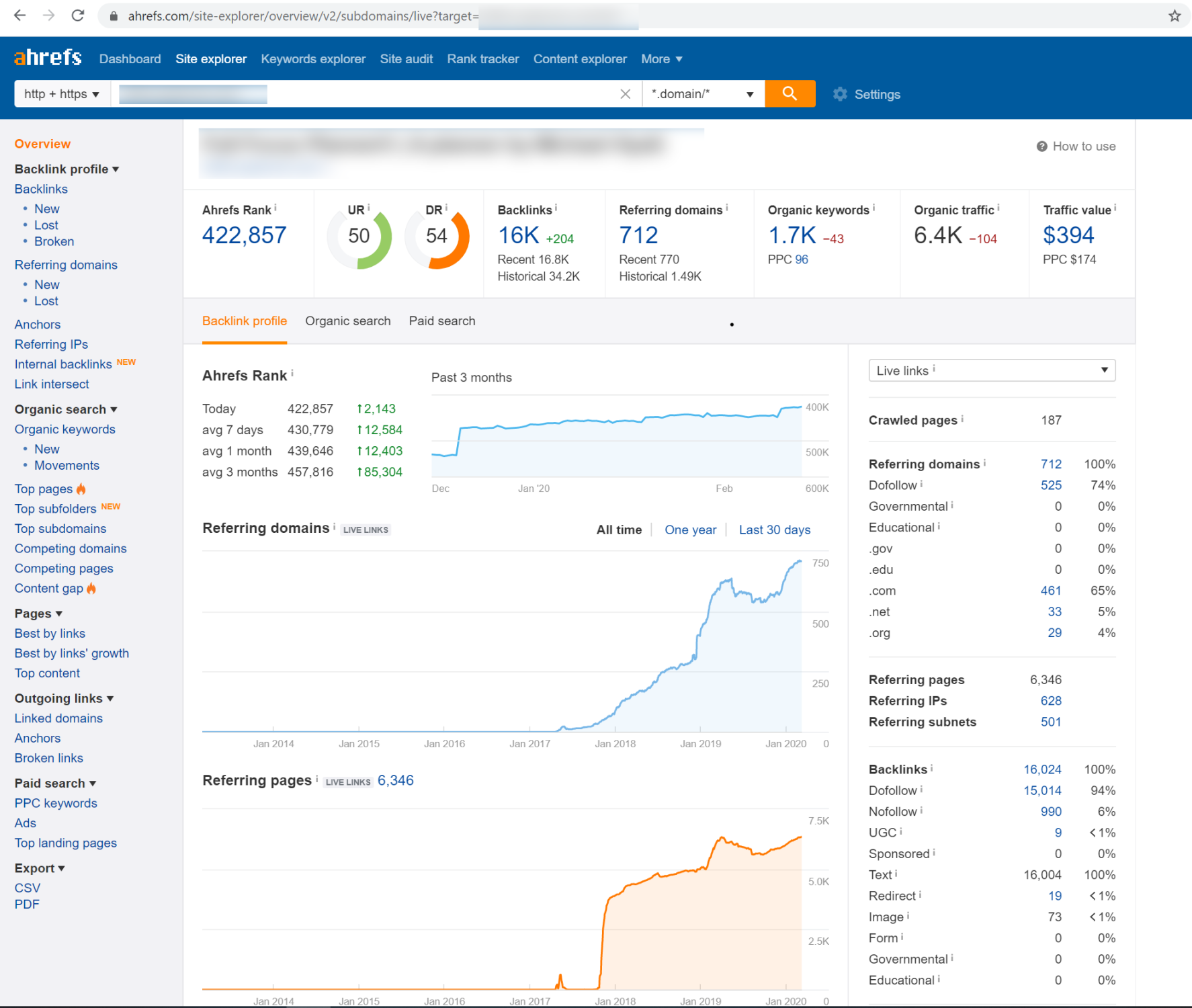The height and width of the screenshot is (1008, 1192).
Task: Open the Linked domains report
Action: 58,718
